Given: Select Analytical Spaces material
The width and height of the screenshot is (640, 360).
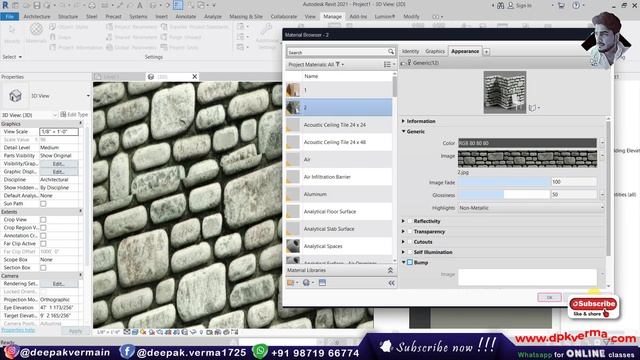Looking at the screenshot, I should pyautogui.click(x=338, y=246).
